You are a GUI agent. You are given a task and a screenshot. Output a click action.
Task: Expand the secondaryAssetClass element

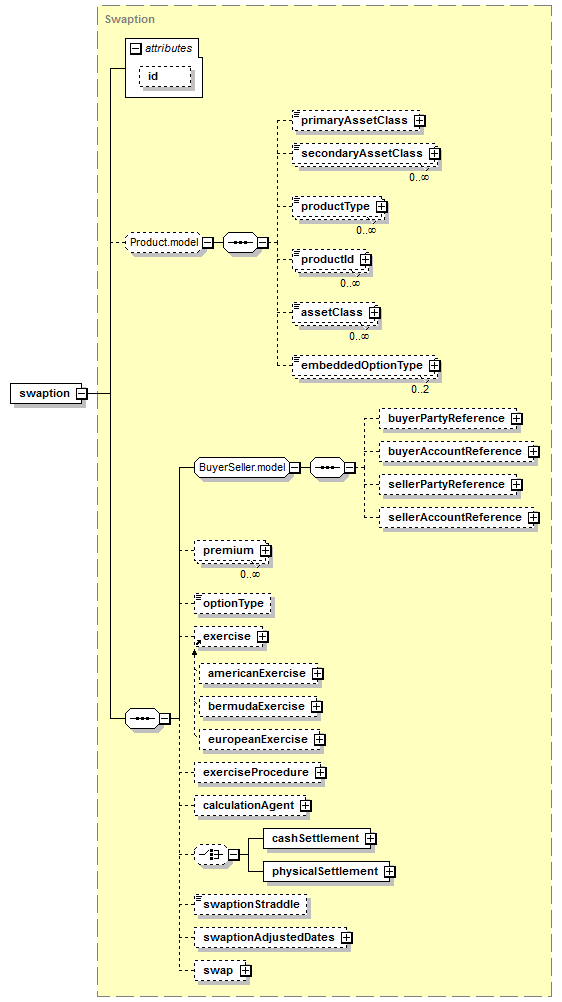click(x=435, y=154)
